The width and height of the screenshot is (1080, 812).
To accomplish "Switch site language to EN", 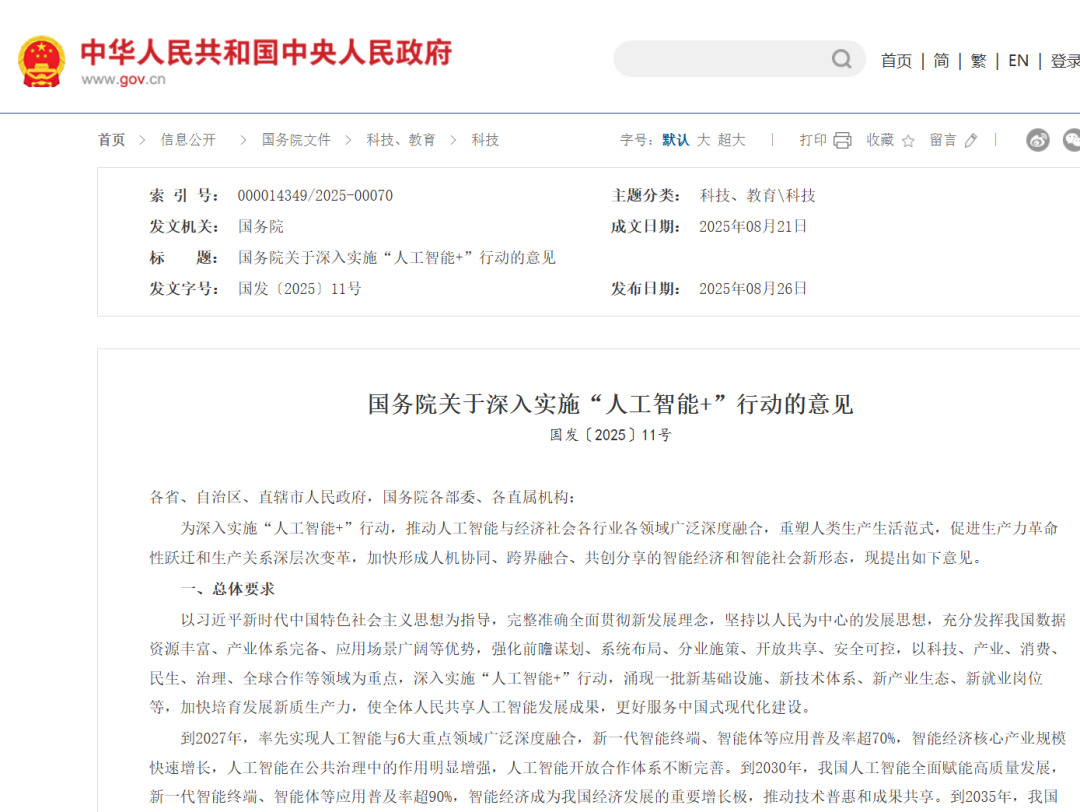I will [1018, 61].
